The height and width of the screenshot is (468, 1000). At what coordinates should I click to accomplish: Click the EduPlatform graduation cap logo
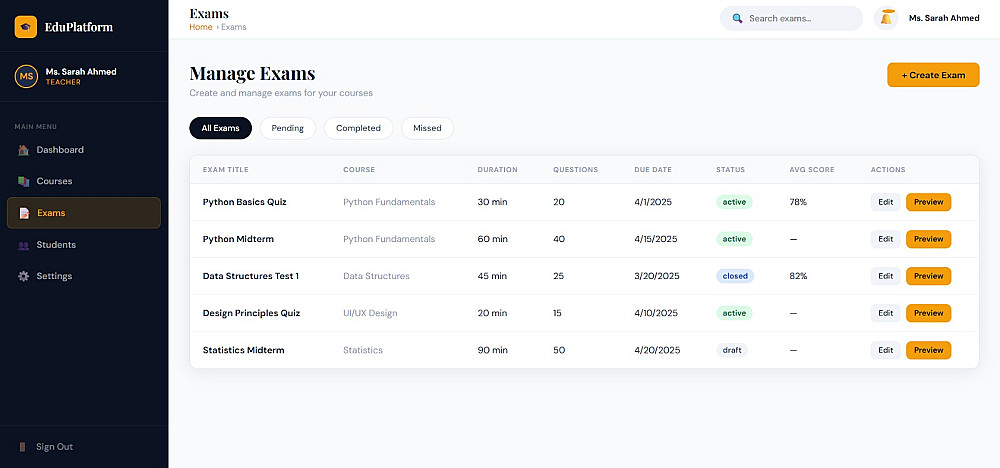(x=26, y=27)
